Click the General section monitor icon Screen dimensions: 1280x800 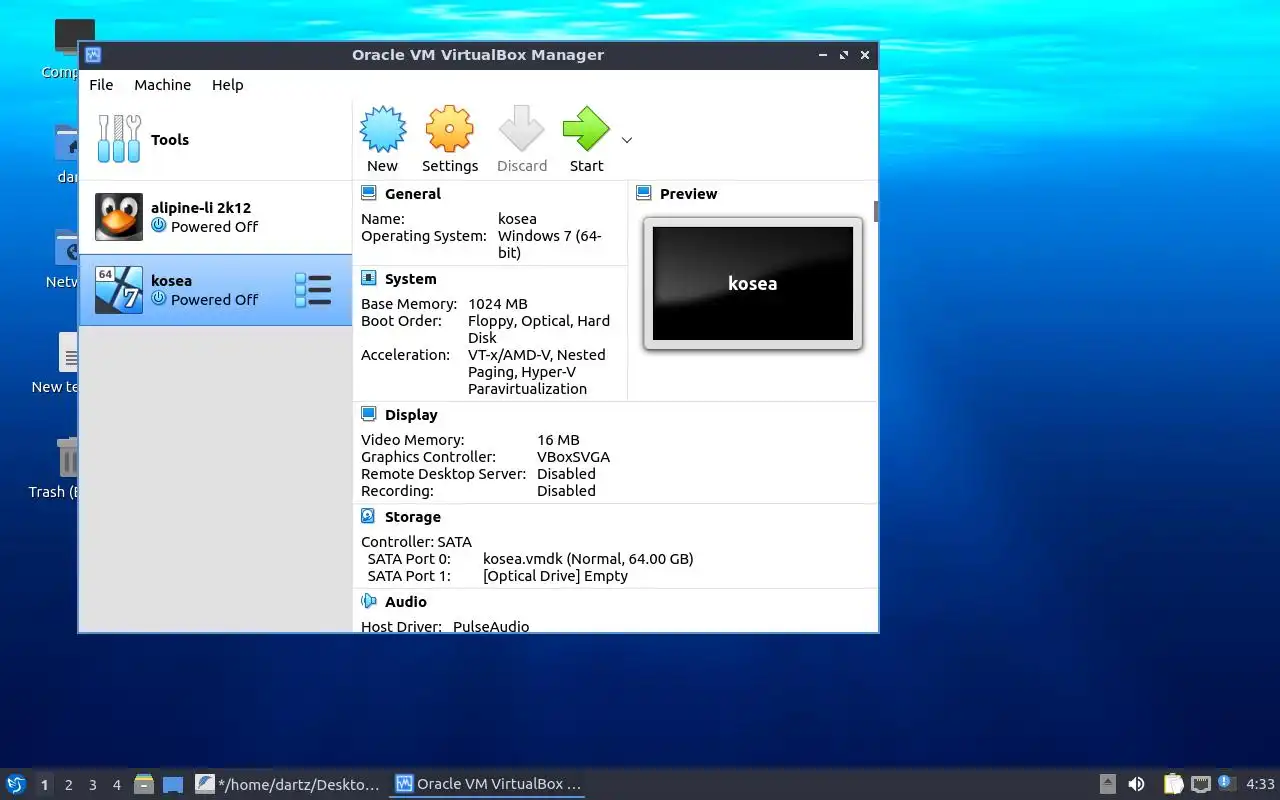[x=369, y=194]
